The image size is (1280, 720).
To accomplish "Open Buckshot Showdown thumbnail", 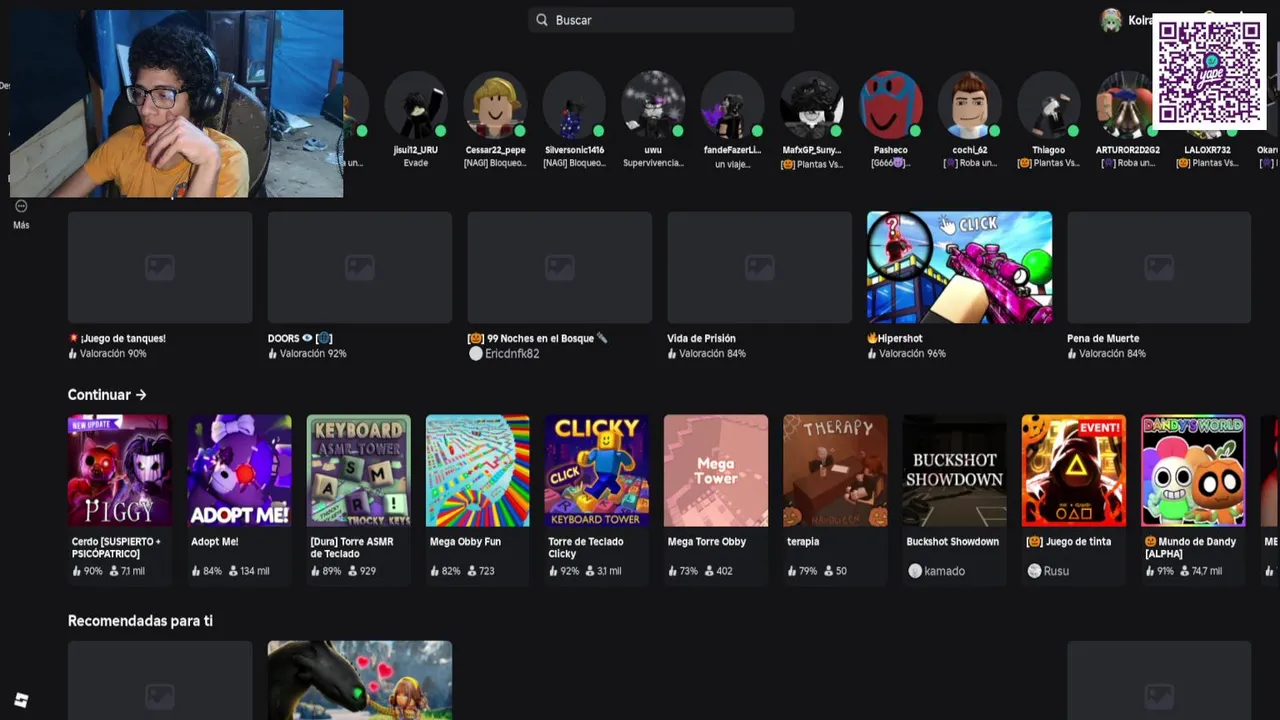I will [954, 470].
